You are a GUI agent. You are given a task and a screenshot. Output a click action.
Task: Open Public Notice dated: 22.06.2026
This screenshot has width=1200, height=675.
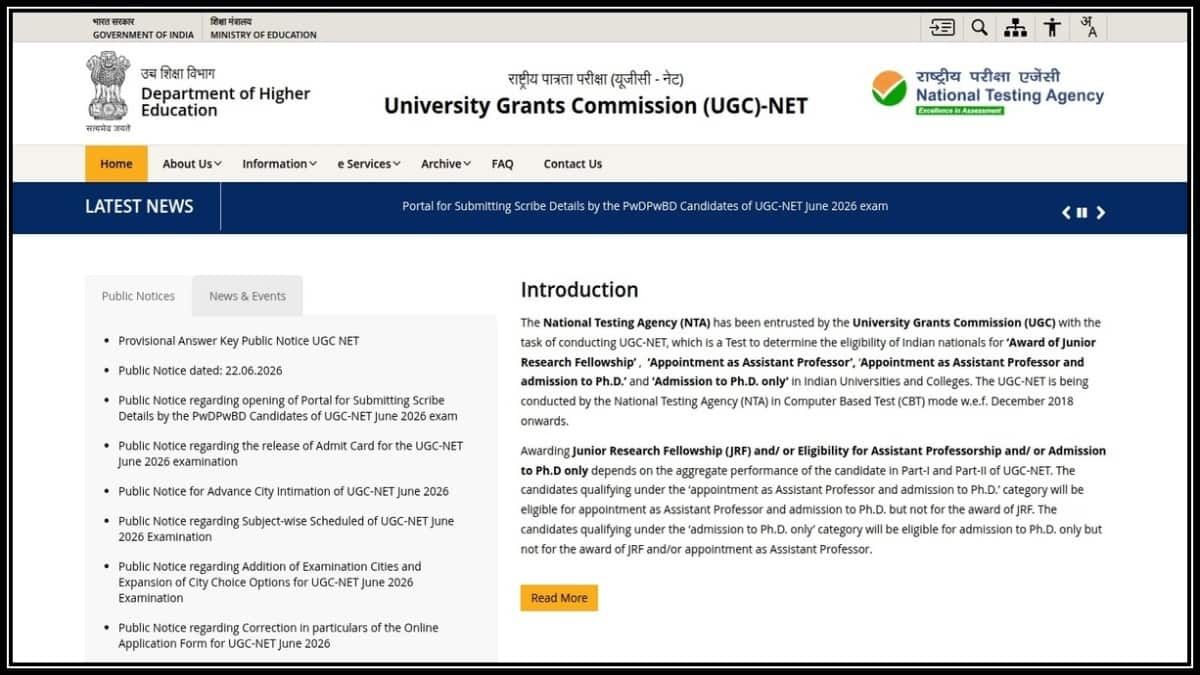[x=200, y=370]
